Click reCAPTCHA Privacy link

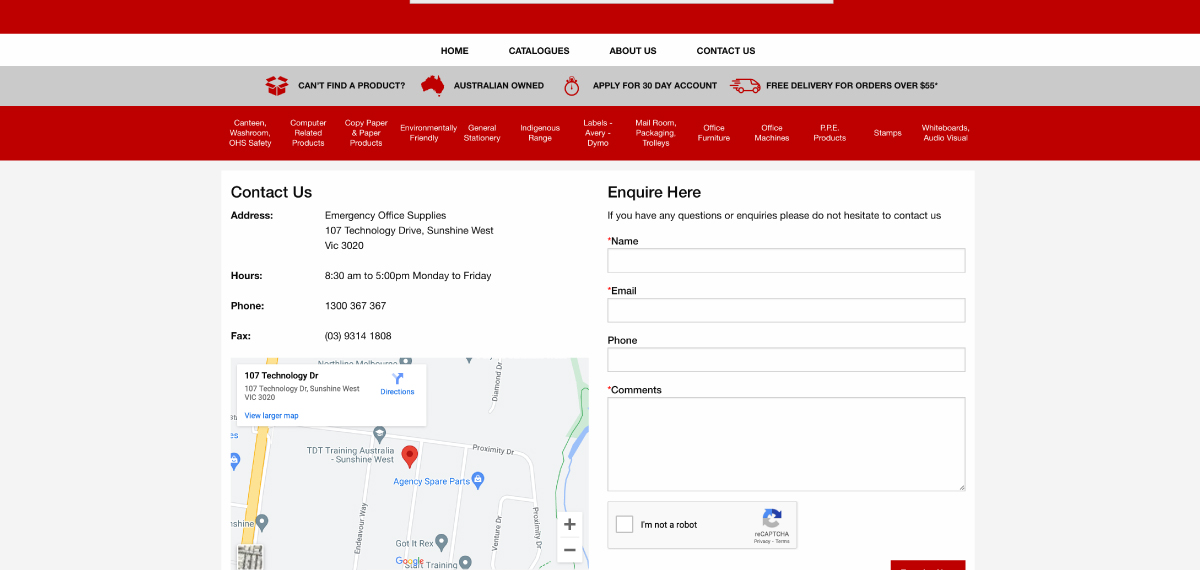pos(762,541)
